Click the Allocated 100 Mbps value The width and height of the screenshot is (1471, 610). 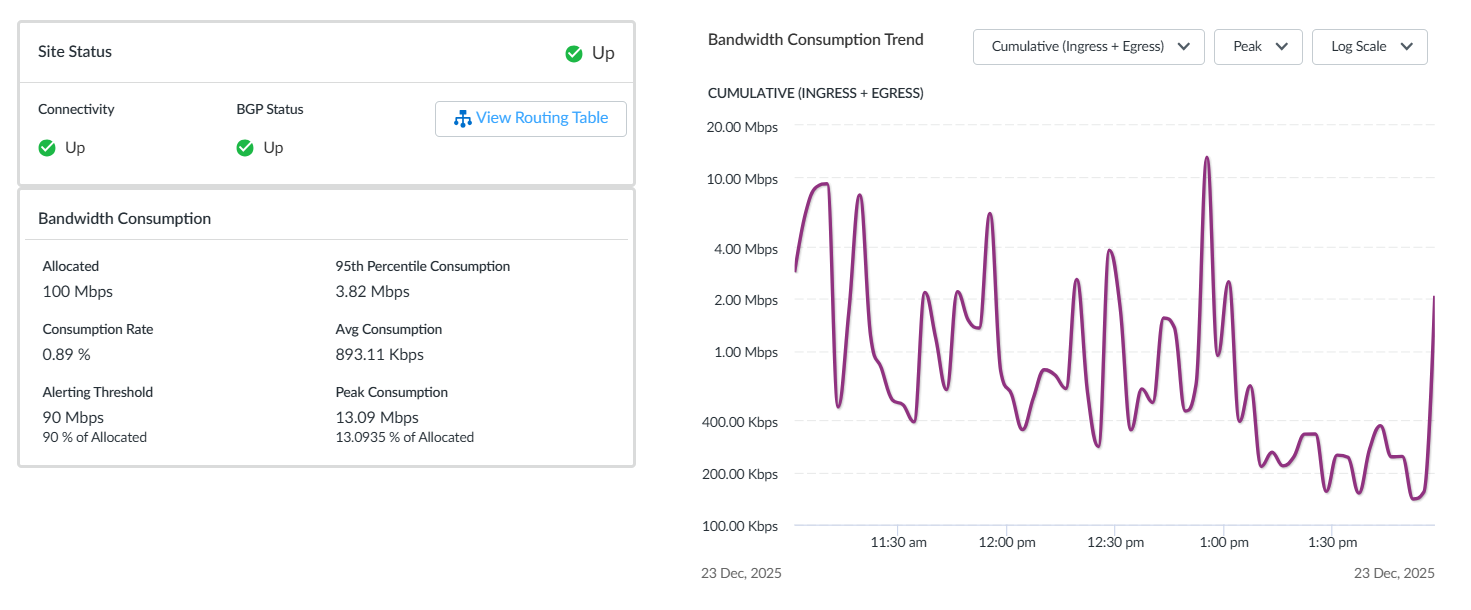(78, 292)
